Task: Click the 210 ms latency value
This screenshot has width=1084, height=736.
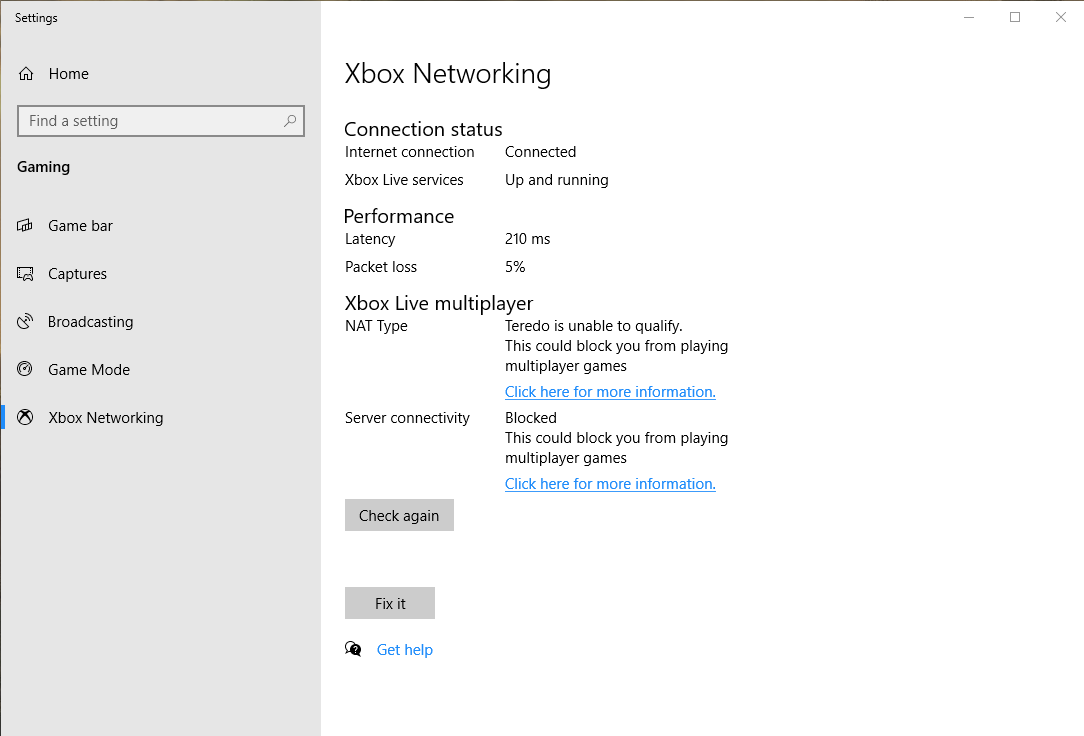Action: pyautogui.click(x=527, y=239)
